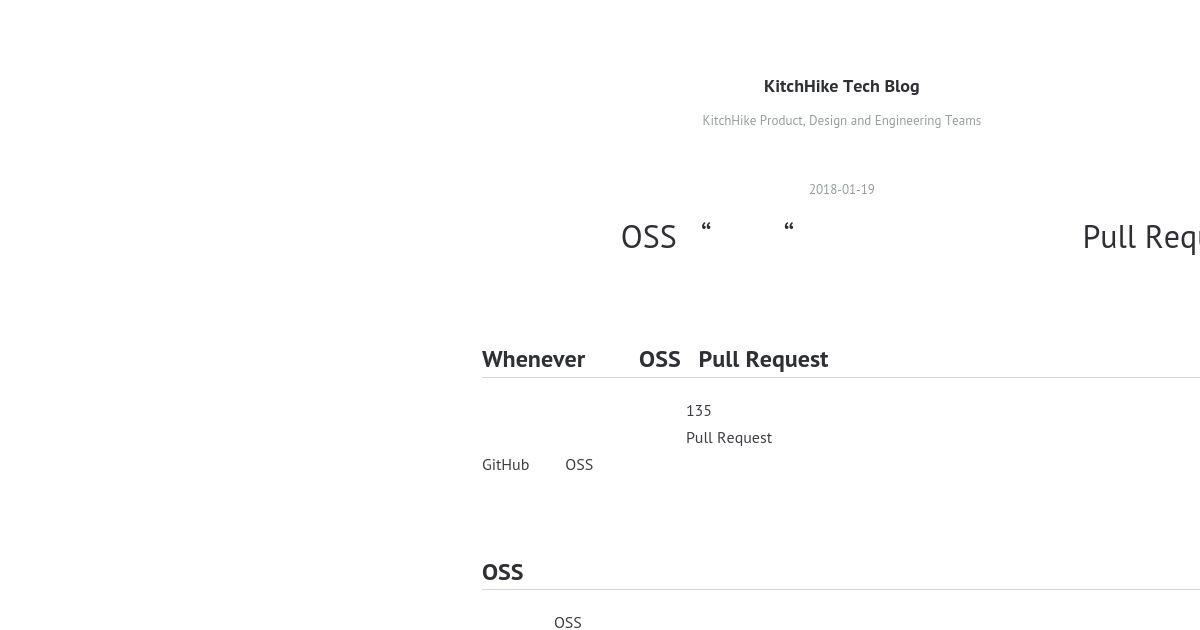Click "OSS" beside the GitHub text

tap(579, 464)
